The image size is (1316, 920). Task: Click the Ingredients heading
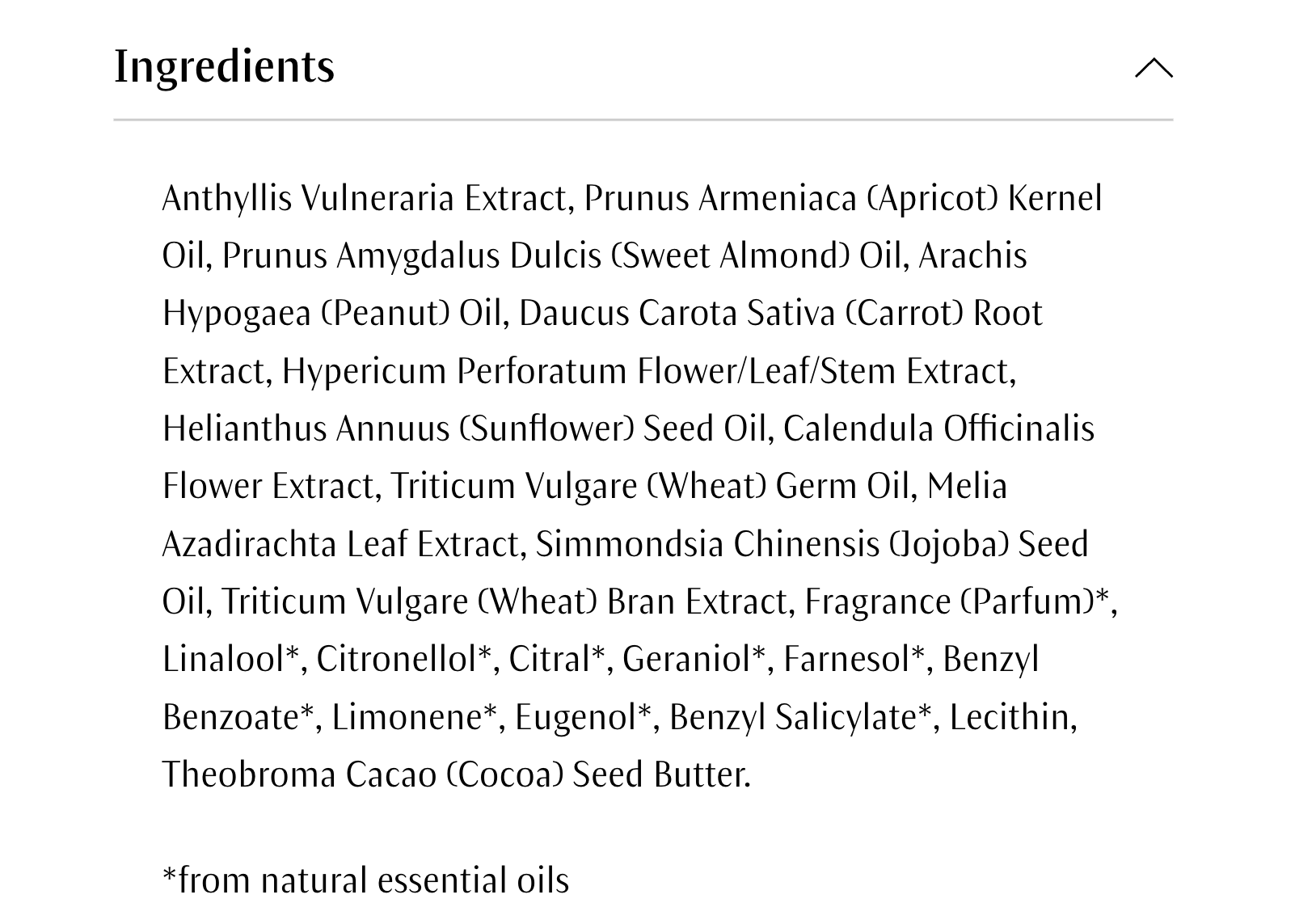pos(224,66)
